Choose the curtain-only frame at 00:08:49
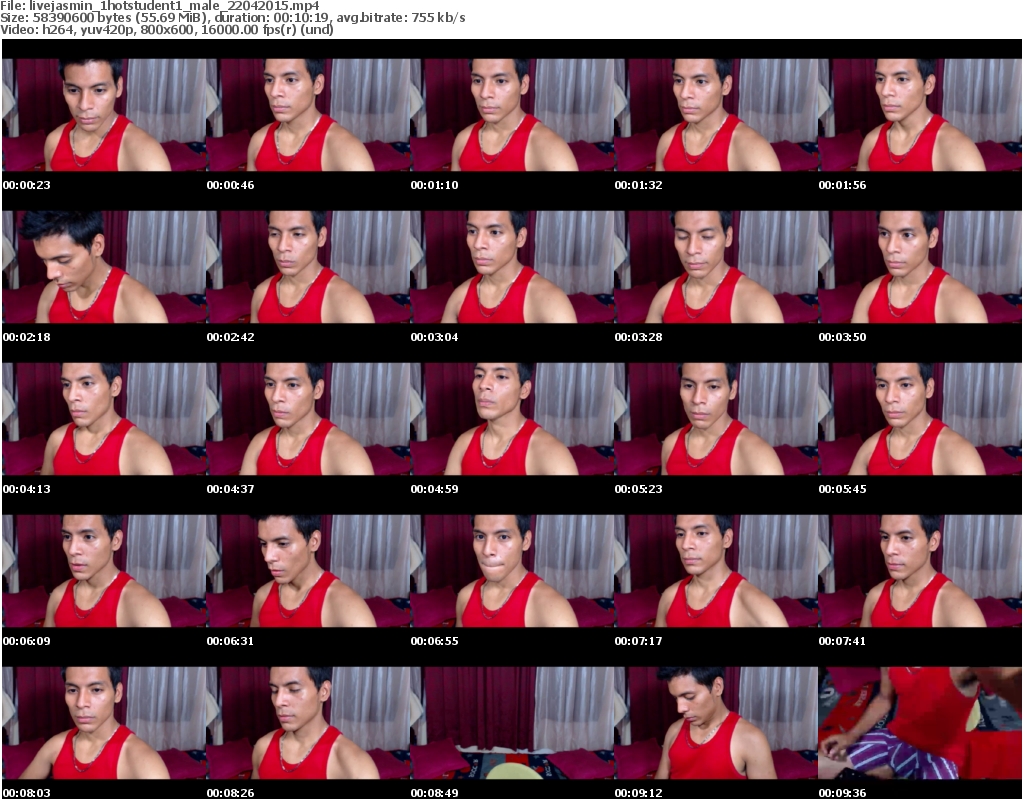Screen dimensions: 1024x799 point(512,723)
